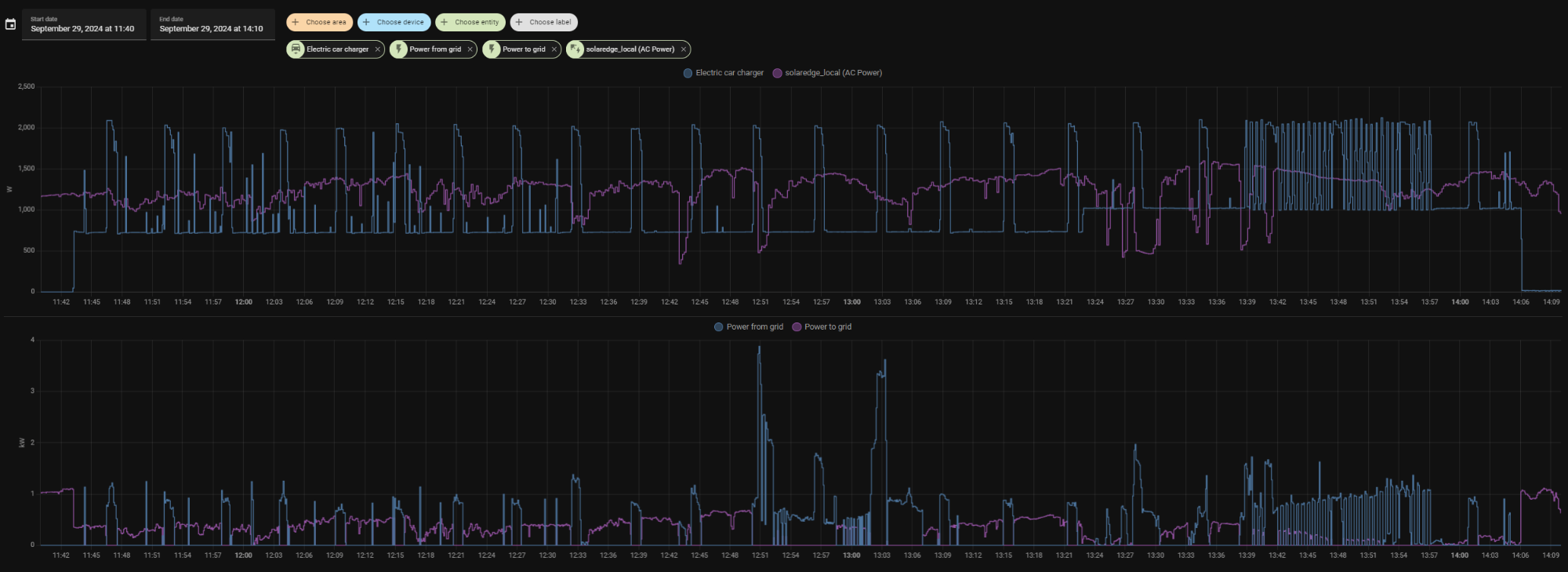Click the solar icon on solaredge_local chip
This screenshot has width=1568, height=572.
(575, 49)
